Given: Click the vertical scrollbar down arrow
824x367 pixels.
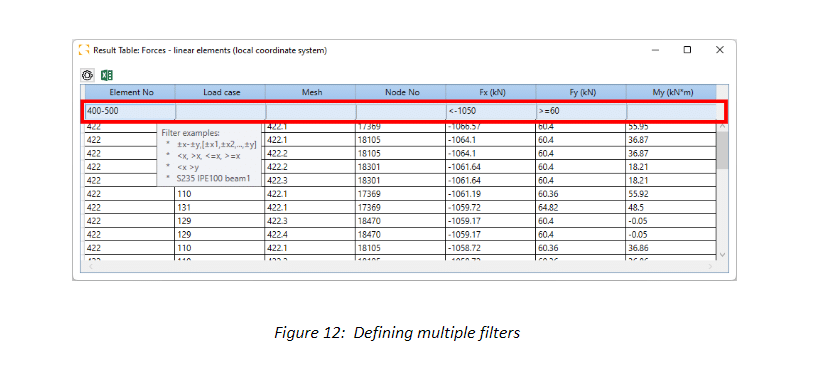Looking at the screenshot, I should [x=722, y=254].
